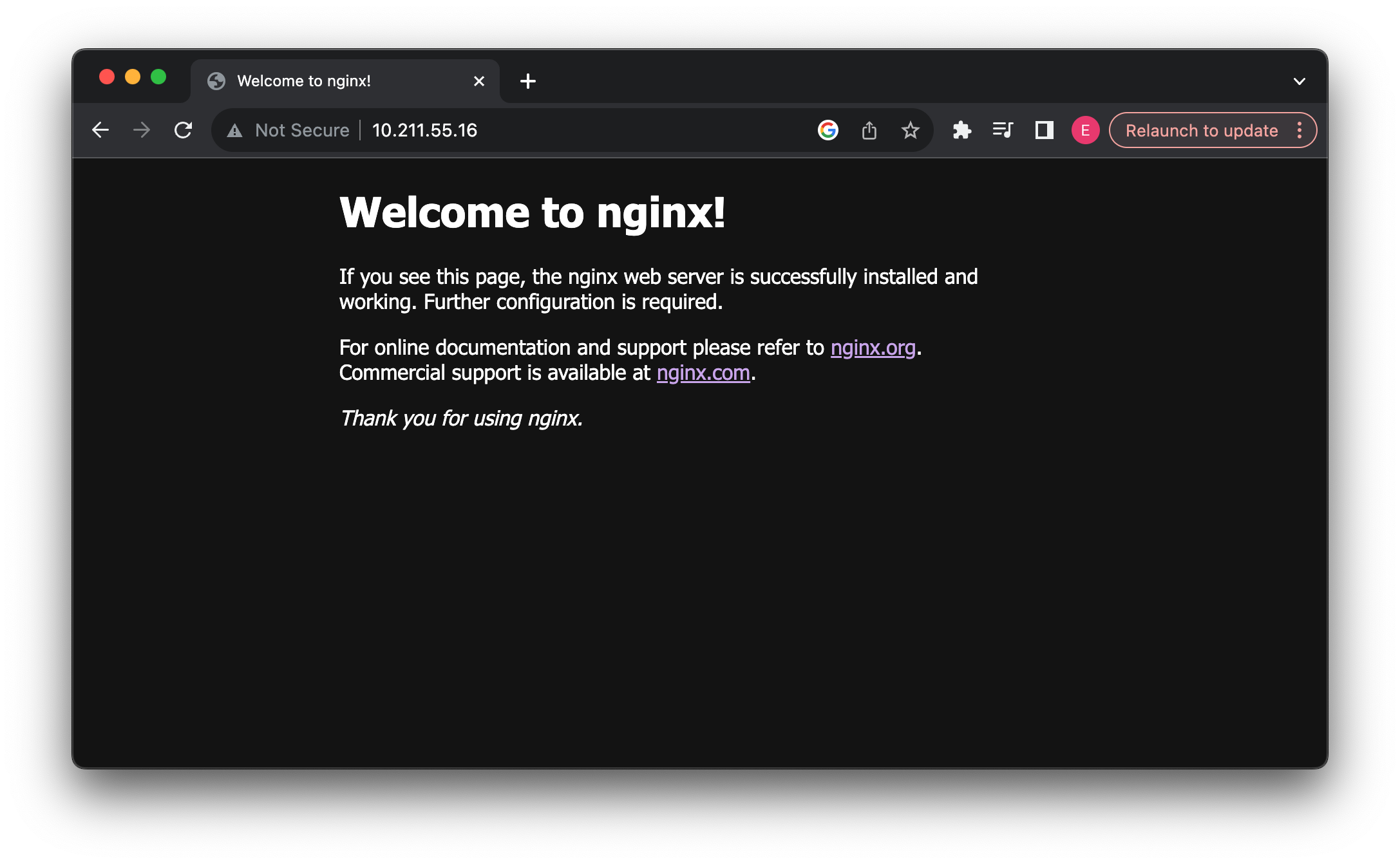Click the Not Secure label
1400x864 pixels.
[302, 130]
